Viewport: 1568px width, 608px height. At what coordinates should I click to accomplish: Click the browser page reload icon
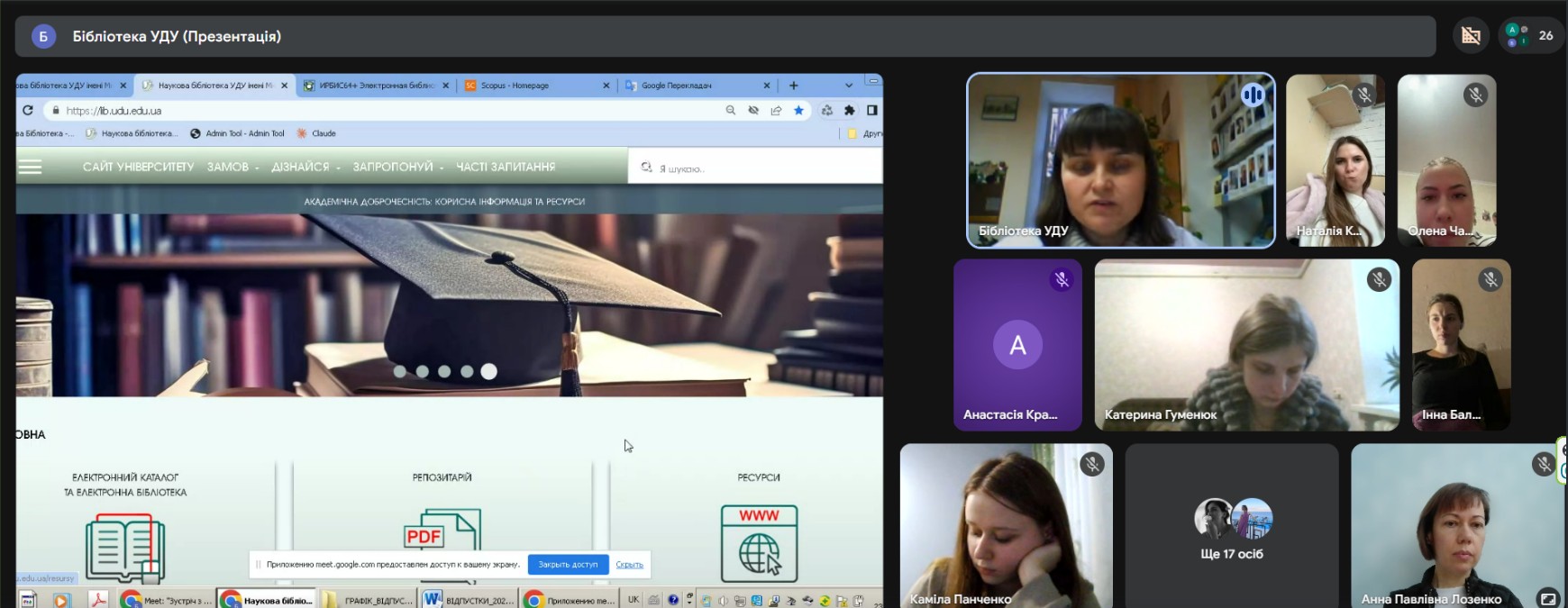(28, 111)
